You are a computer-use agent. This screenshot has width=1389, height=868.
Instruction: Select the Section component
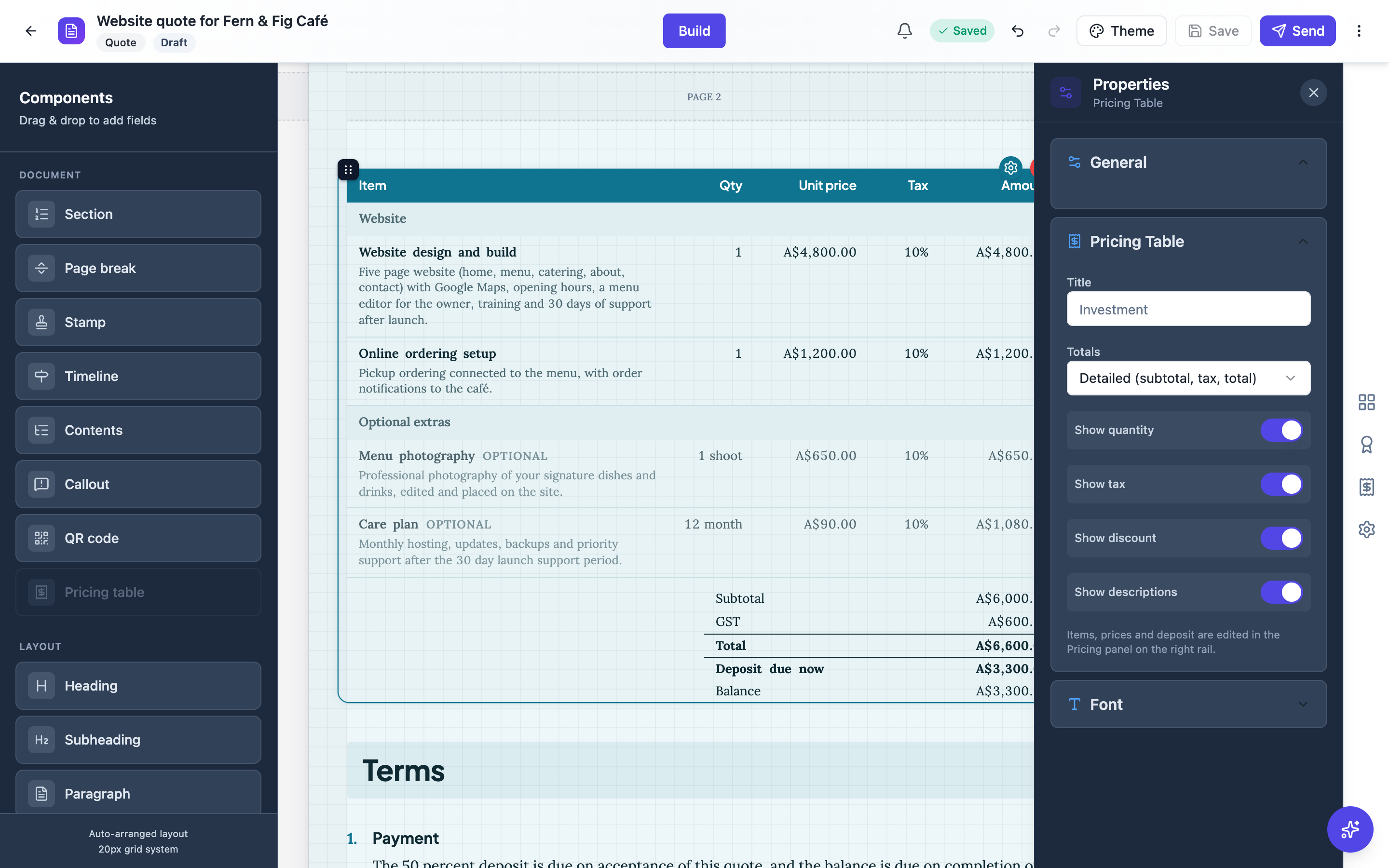[x=138, y=214]
